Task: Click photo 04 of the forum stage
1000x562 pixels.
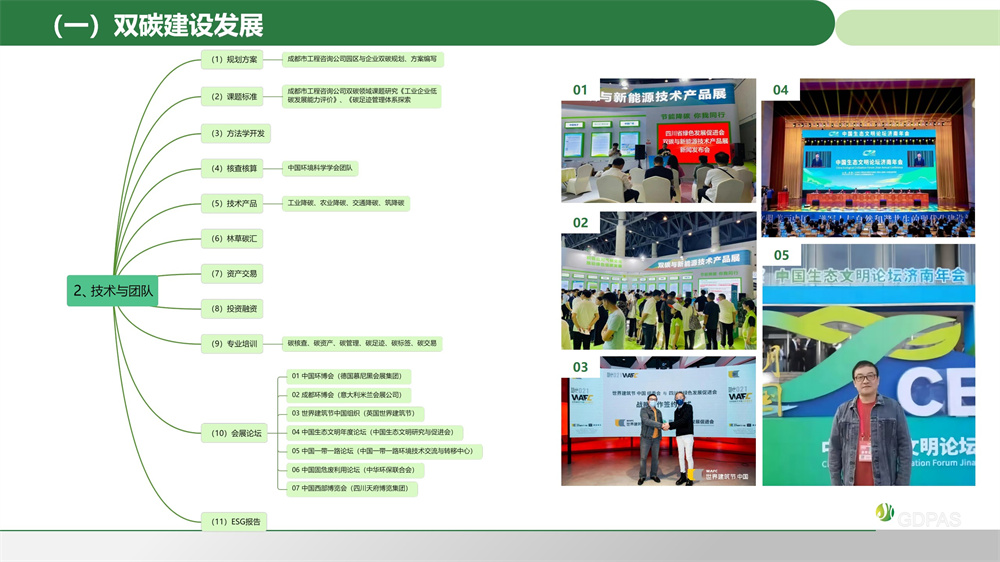Action: coord(868,154)
